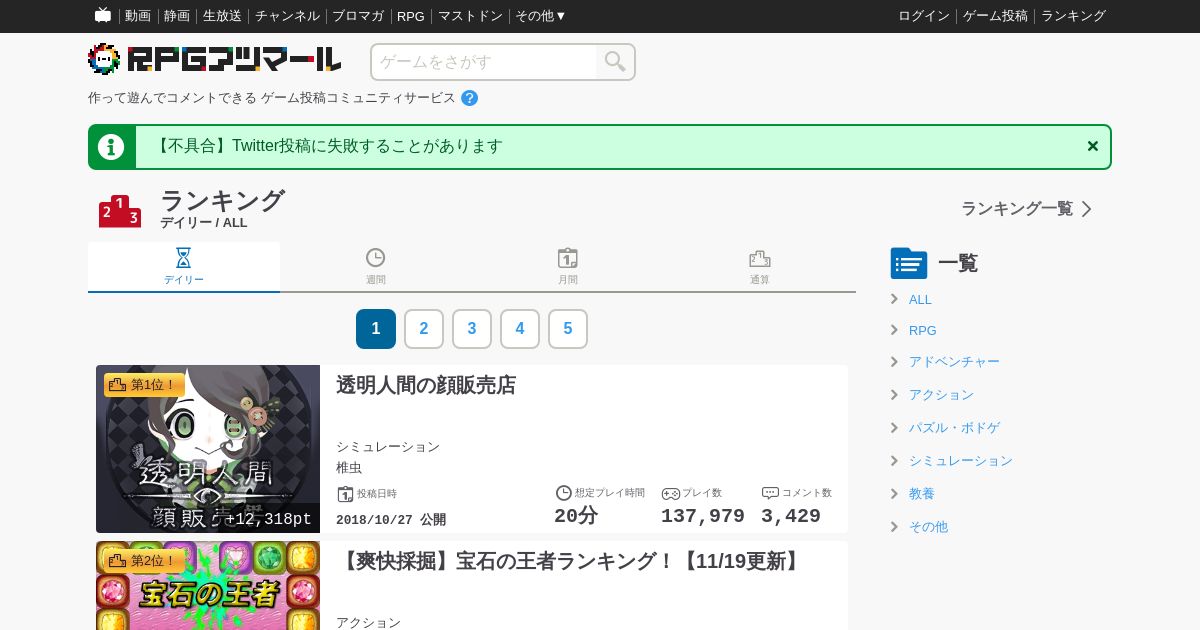Open the 生放送 menu link

[x=222, y=16]
